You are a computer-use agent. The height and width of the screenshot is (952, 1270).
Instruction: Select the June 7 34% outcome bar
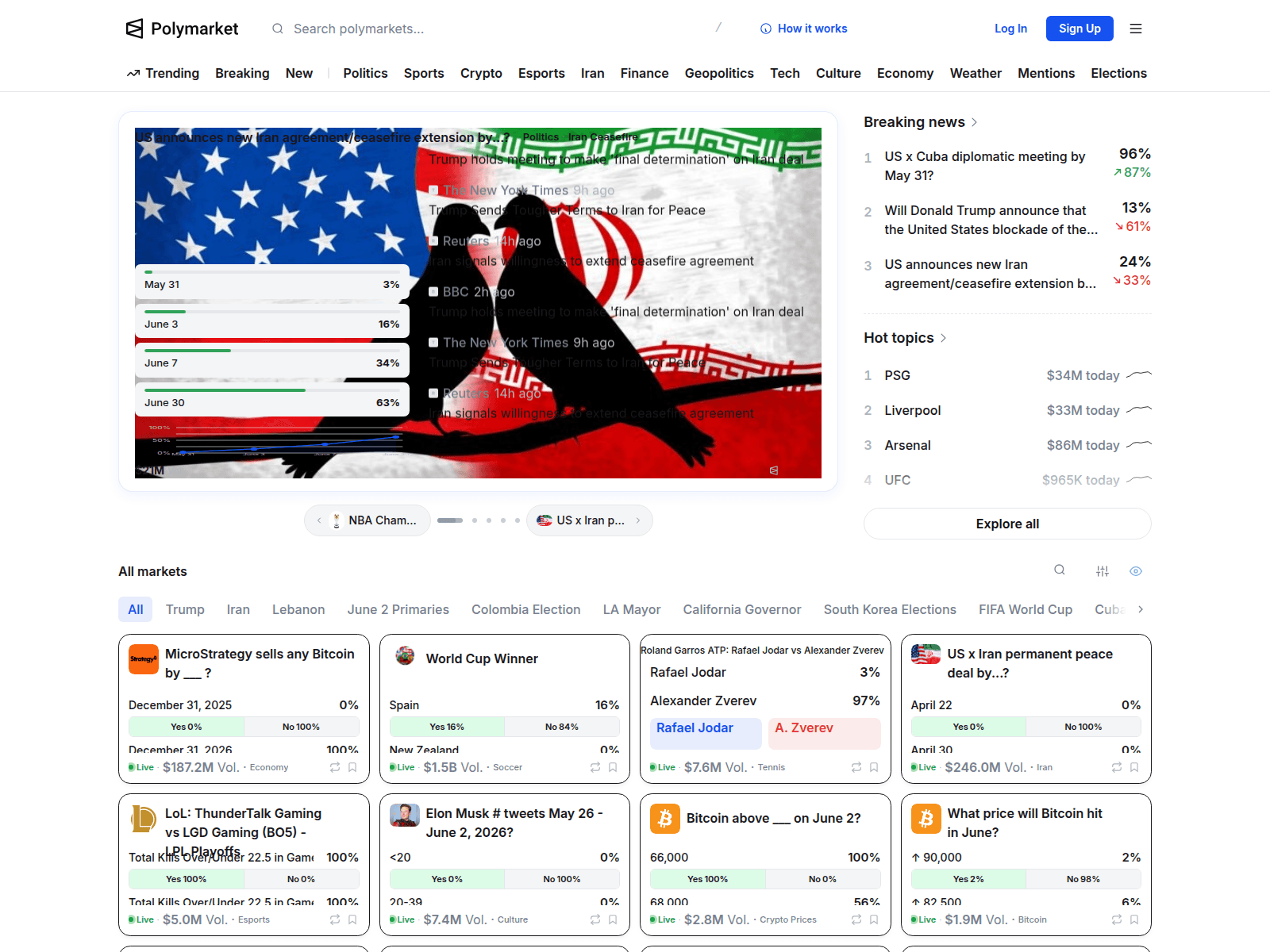click(272, 360)
